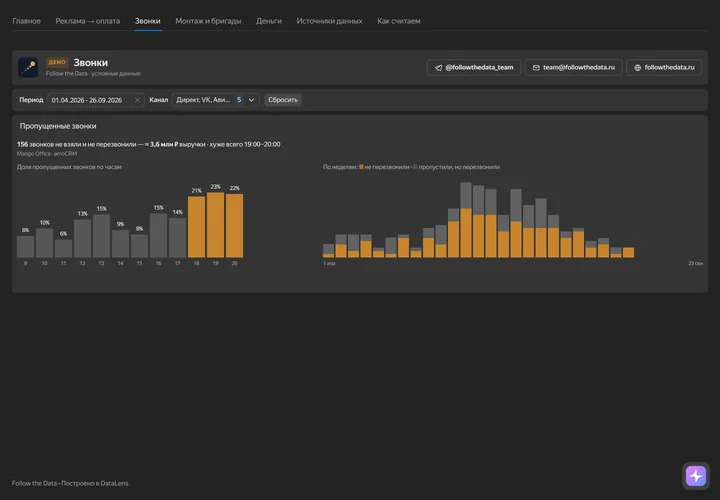Click the hour 13 bar labeled 15%
This screenshot has width=720, height=500.
click(x=101, y=236)
